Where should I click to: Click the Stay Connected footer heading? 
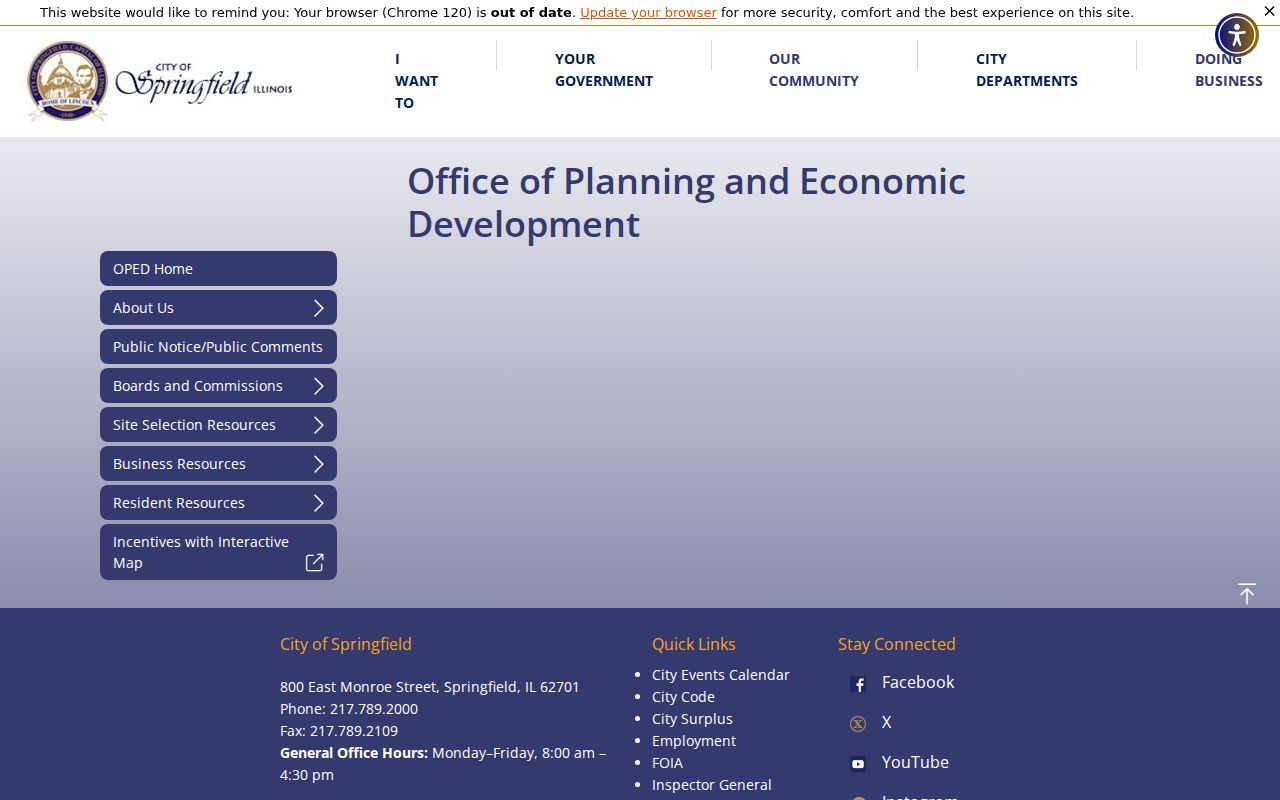coord(897,644)
